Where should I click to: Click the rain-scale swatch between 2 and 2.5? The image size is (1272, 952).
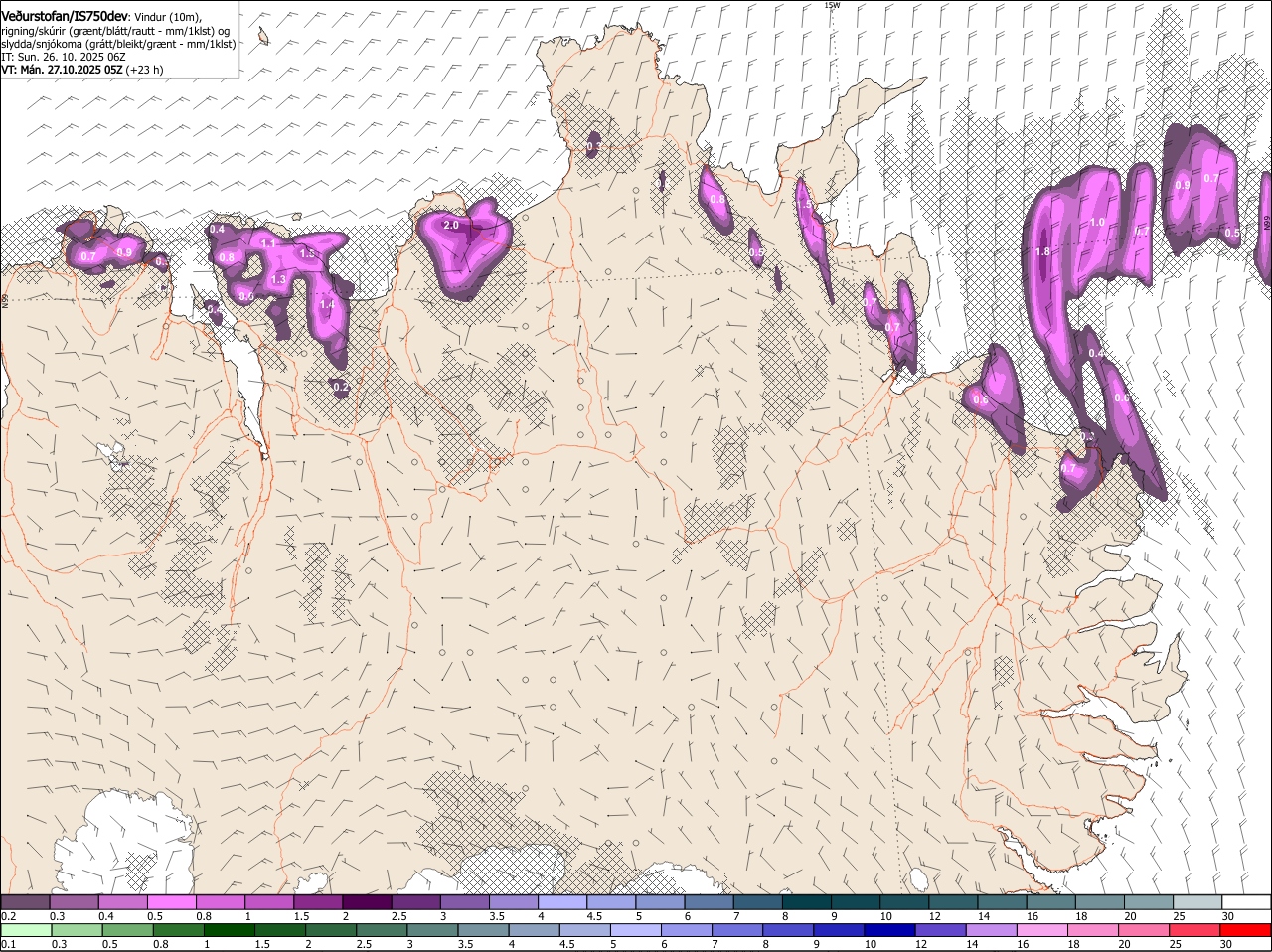(331, 930)
